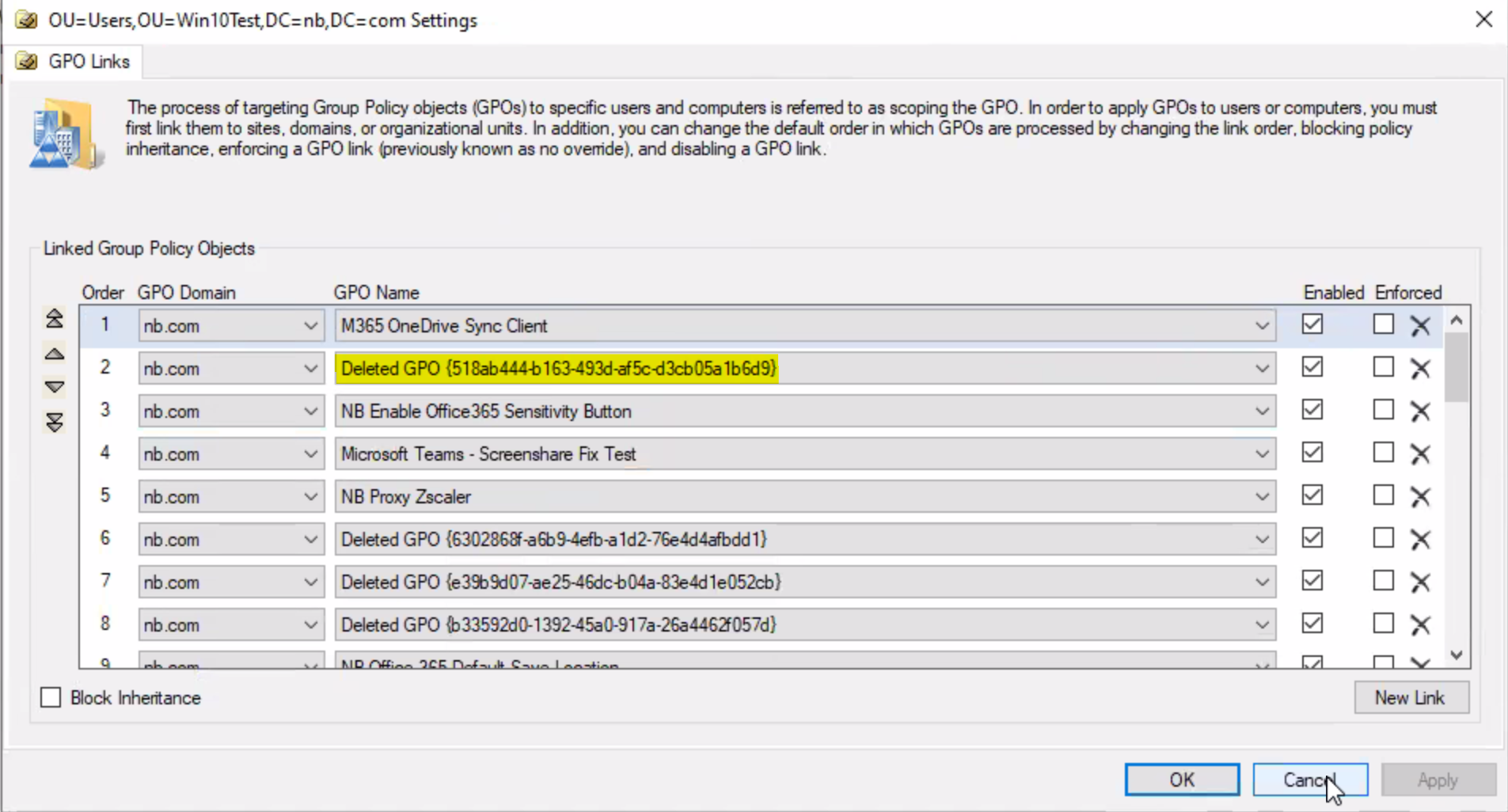This screenshot has width=1508, height=812.
Task: Remove the Microsoft Teams Screenshare Fix Test link
Action: point(1420,453)
